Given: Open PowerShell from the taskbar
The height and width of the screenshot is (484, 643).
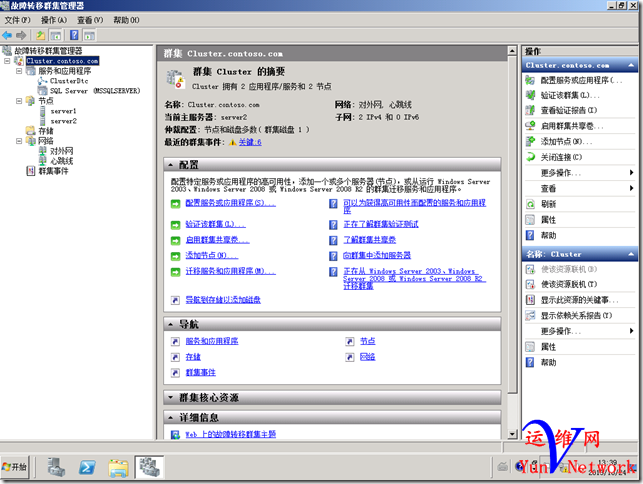Looking at the screenshot, I should (x=87, y=467).
